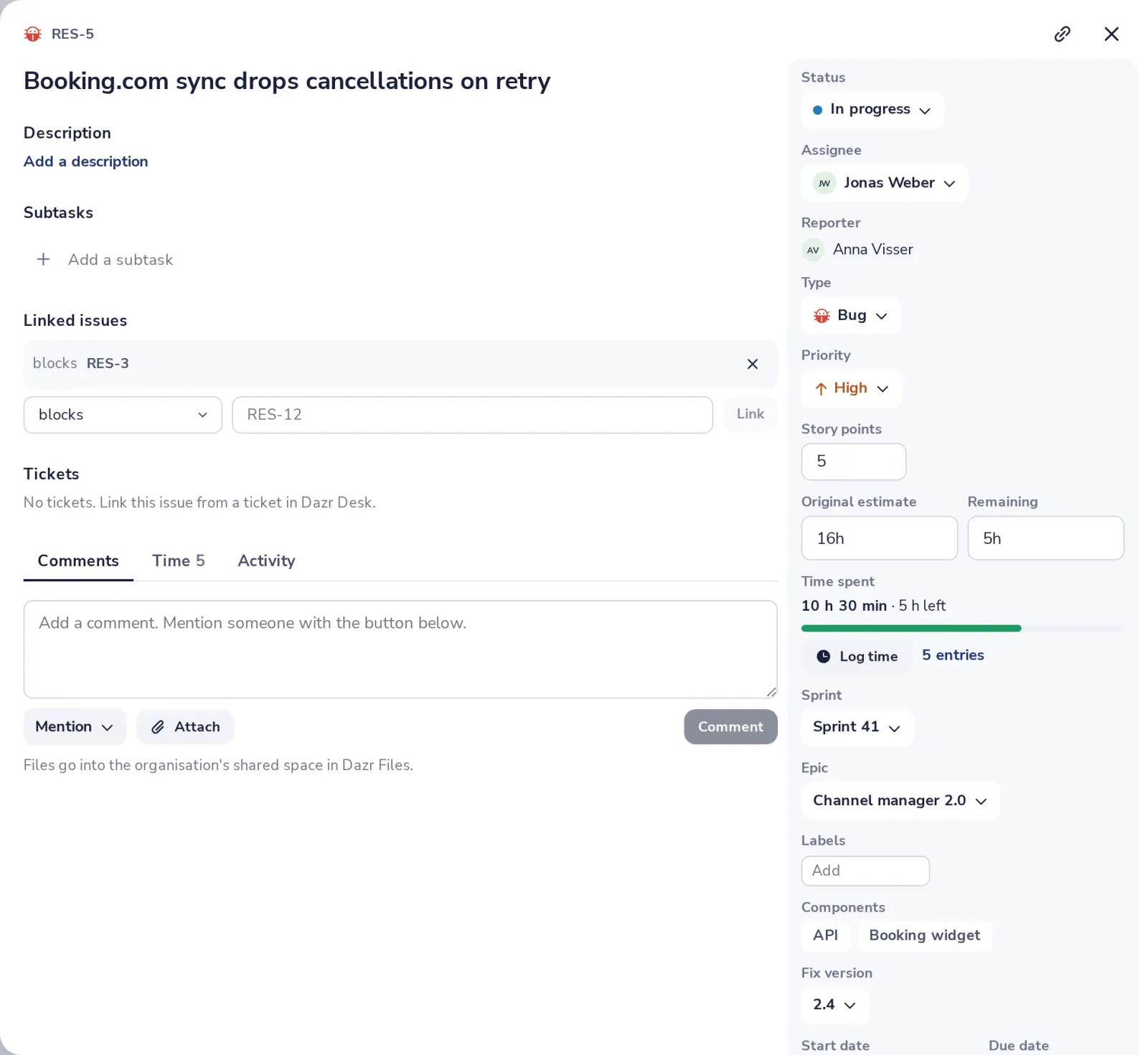Viewport: 1148px width, 1055px height.
Task: Click the Comment submit button
Action: coord(730,727)
